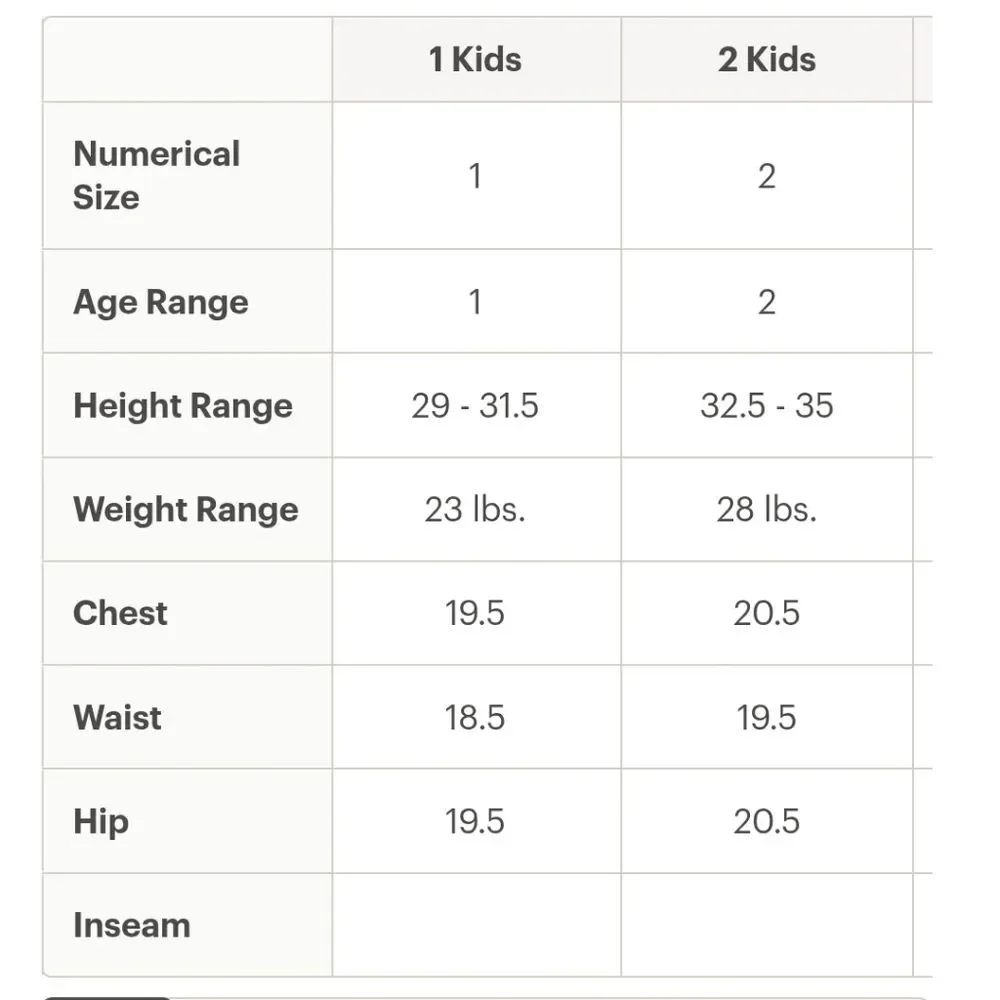Click the Age Range value 2
The width and height of the screenshot is (1000, 1000).
(x=767, y=302)
